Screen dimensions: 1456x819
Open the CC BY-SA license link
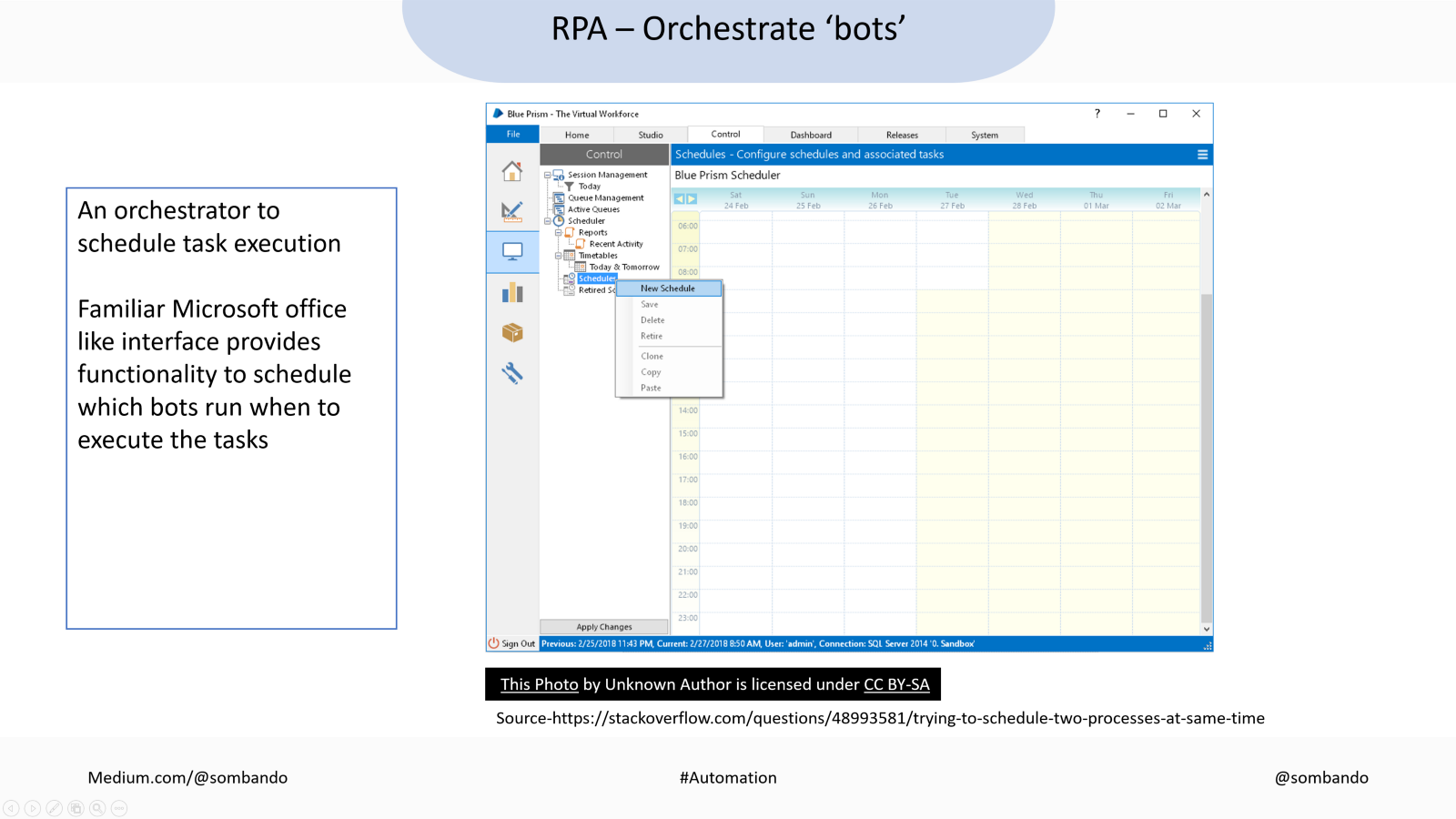click(896, 684)
